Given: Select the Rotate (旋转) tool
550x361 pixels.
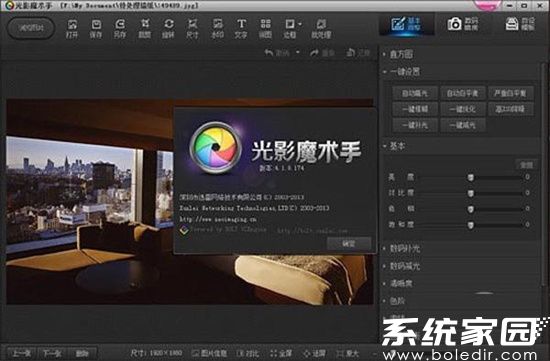Looking at the screenshot, I should pyautogui.click(x=168, y=28).
